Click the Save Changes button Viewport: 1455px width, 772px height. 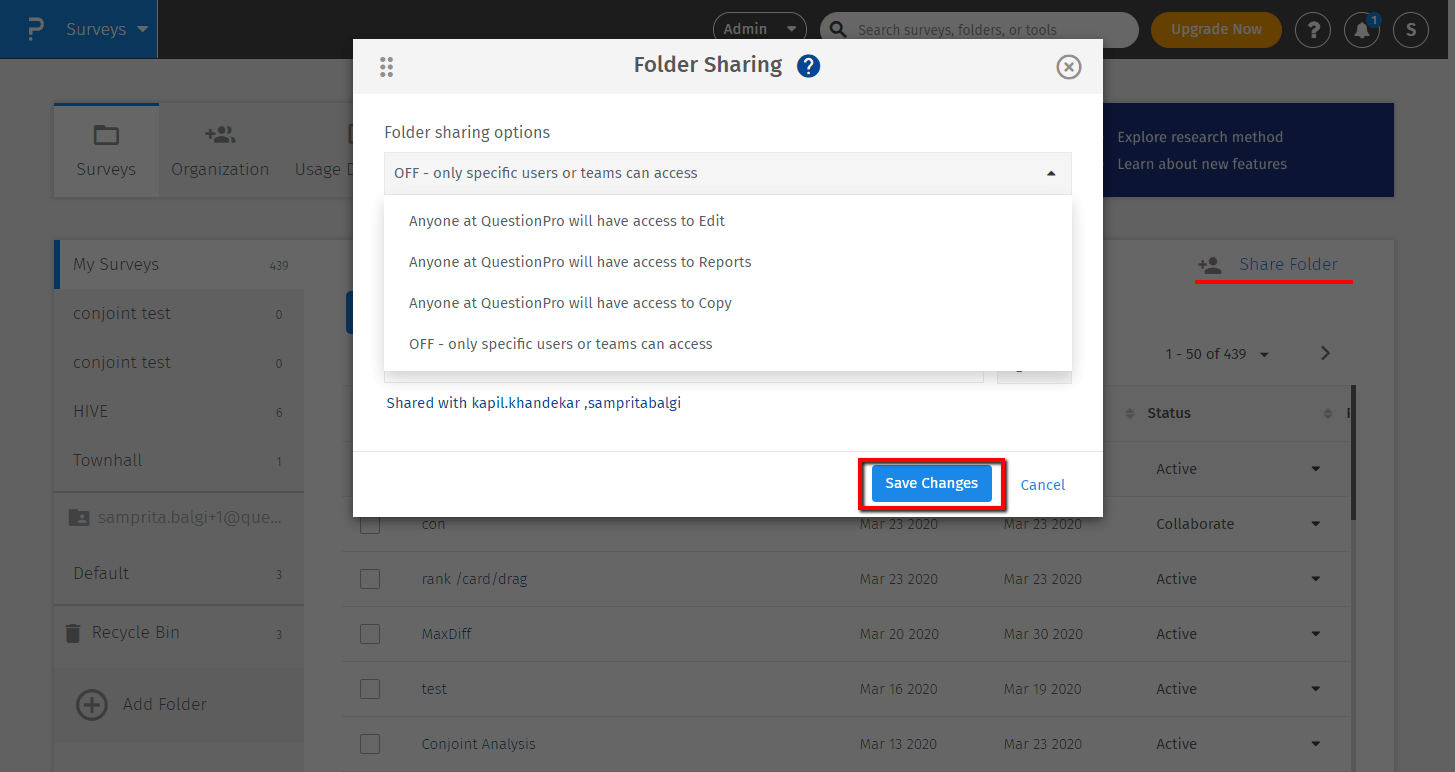(931, 483)
